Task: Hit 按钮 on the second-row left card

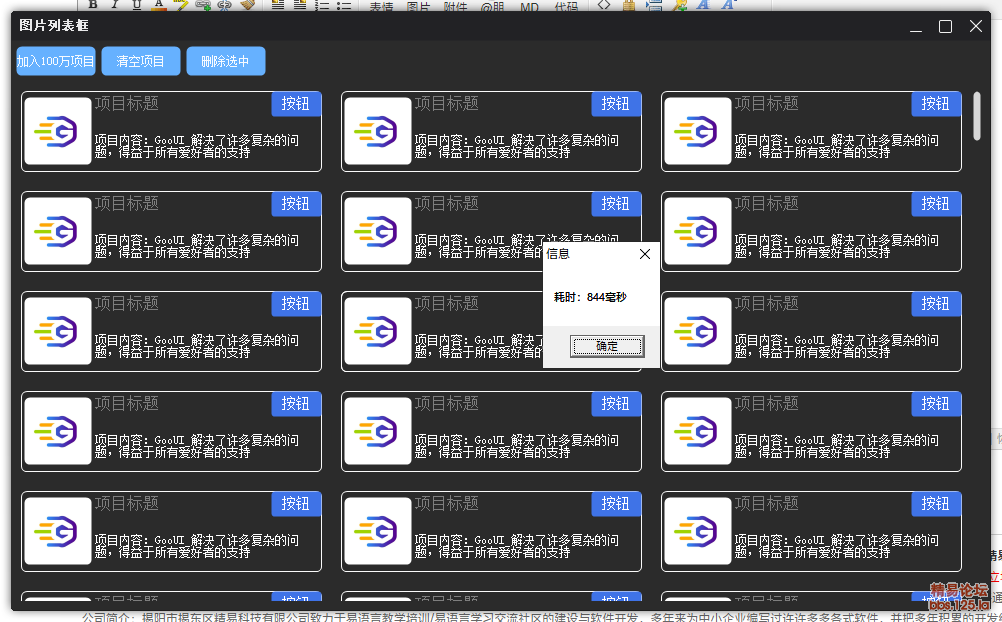Action: (x=296, y=203)
